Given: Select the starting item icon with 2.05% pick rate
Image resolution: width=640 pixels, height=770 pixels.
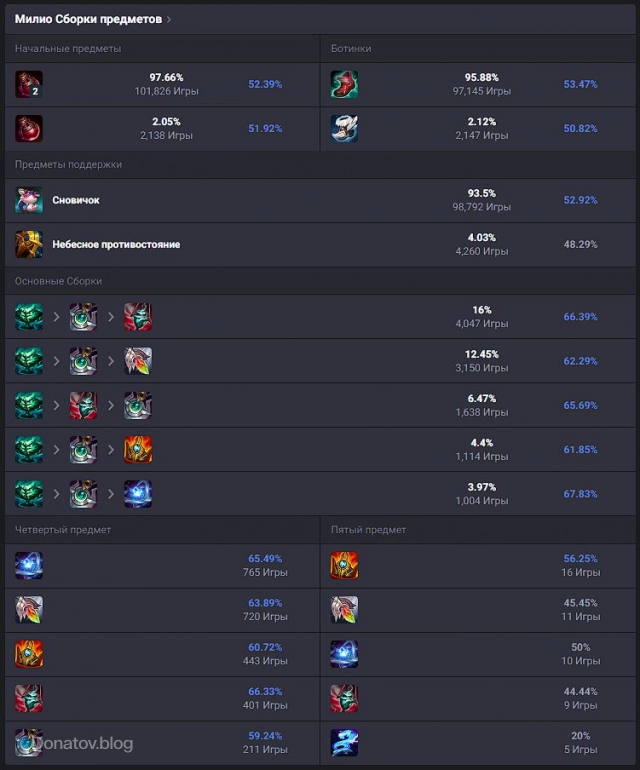Looking at the screenshot, I should click(x=29, y=128).
